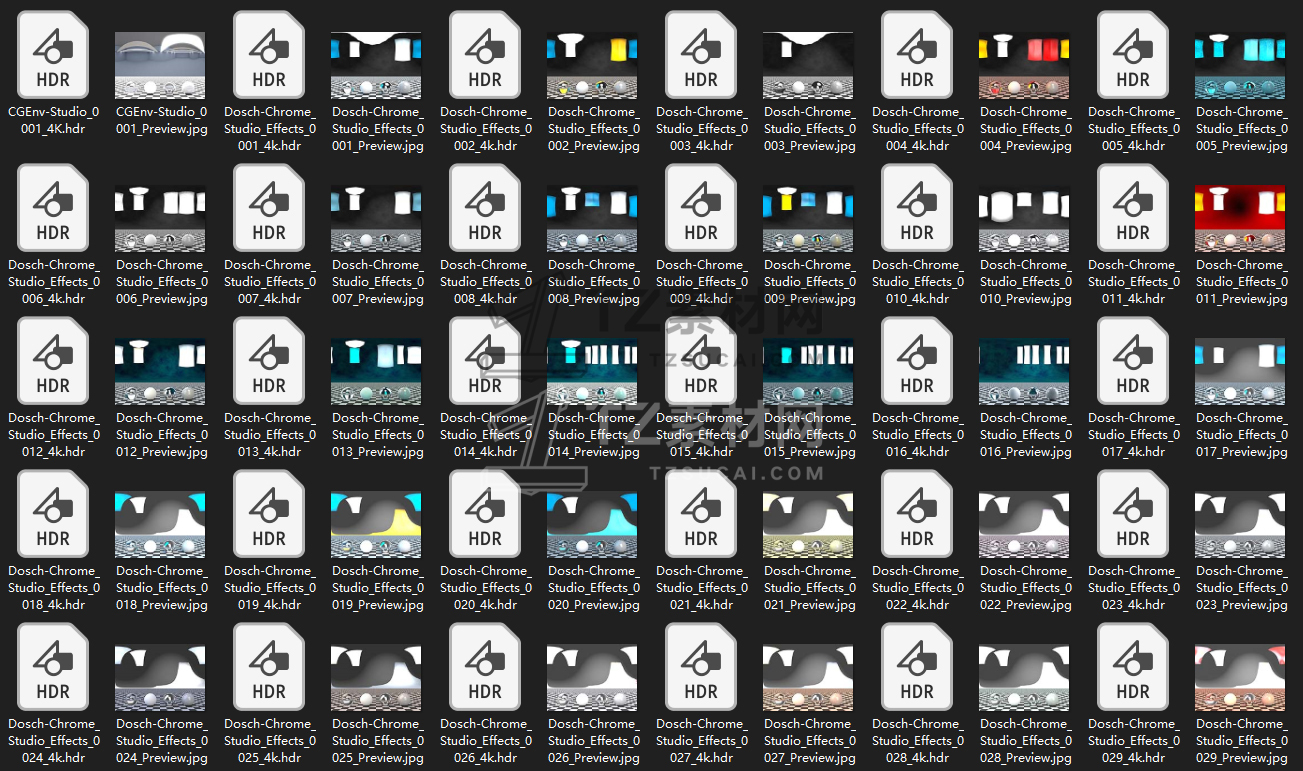Choose the Dosch-Chrome_Studio_Effects_0021_4k.hdr file icon
The image size is (1303, 771).
701,514
